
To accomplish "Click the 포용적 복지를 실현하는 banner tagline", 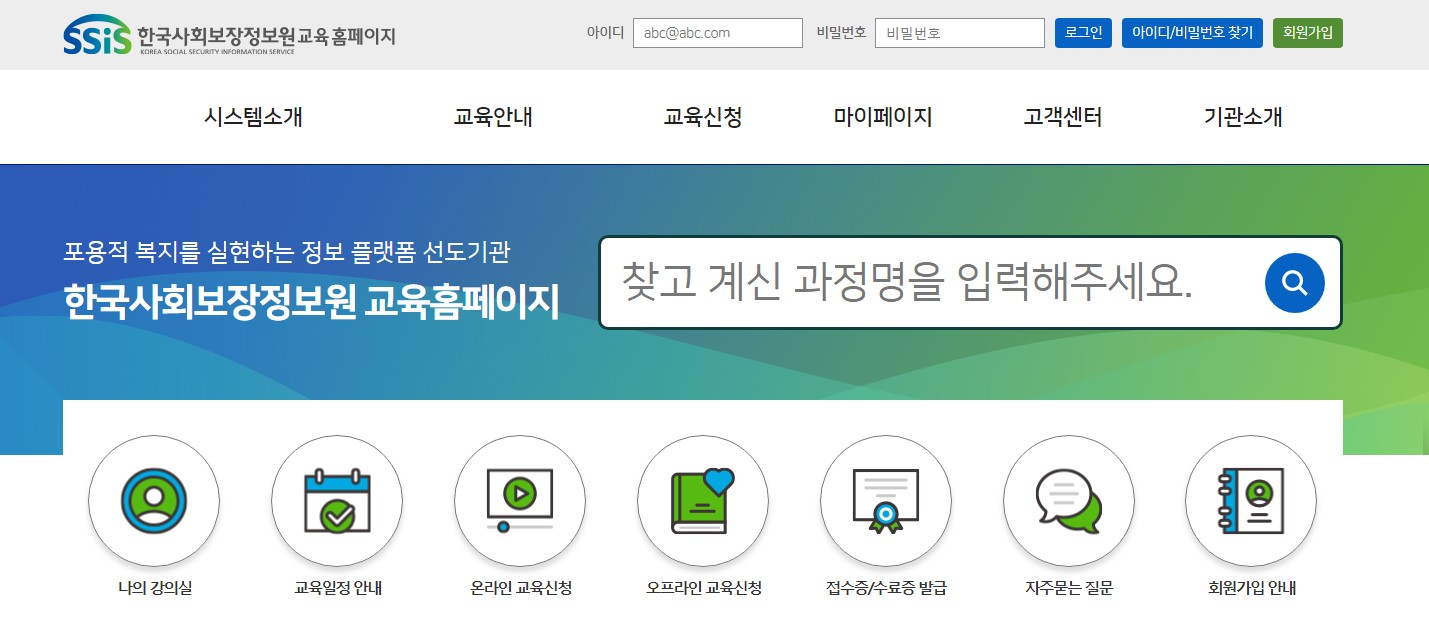I will (286, 251).
